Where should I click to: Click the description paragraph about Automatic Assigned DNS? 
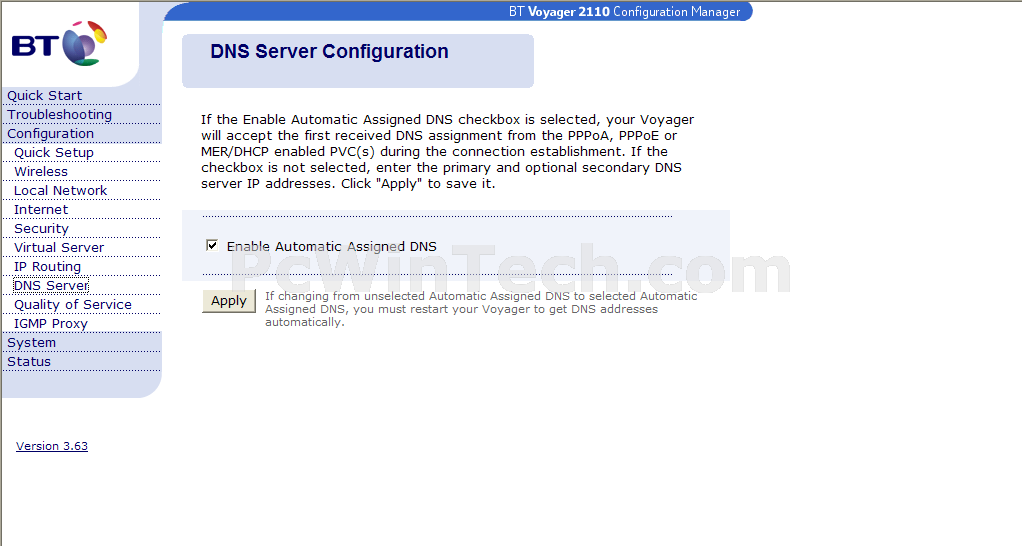tap(447, 152)
